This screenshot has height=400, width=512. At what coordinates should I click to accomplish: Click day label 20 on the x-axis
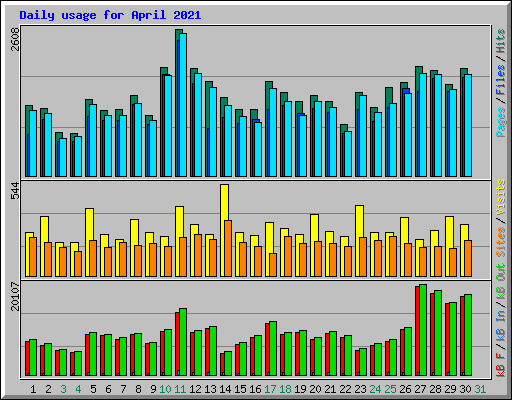pyautogui.click(x=315, y=389)
